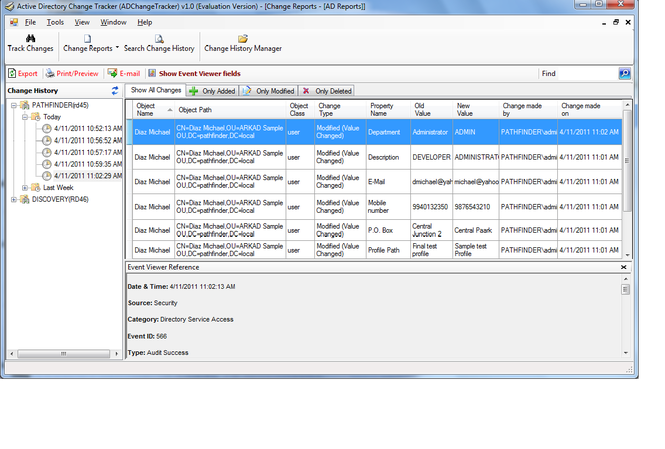Select the Department property row
Viewport: 665px width, 449px height.
tap(377, 132)
